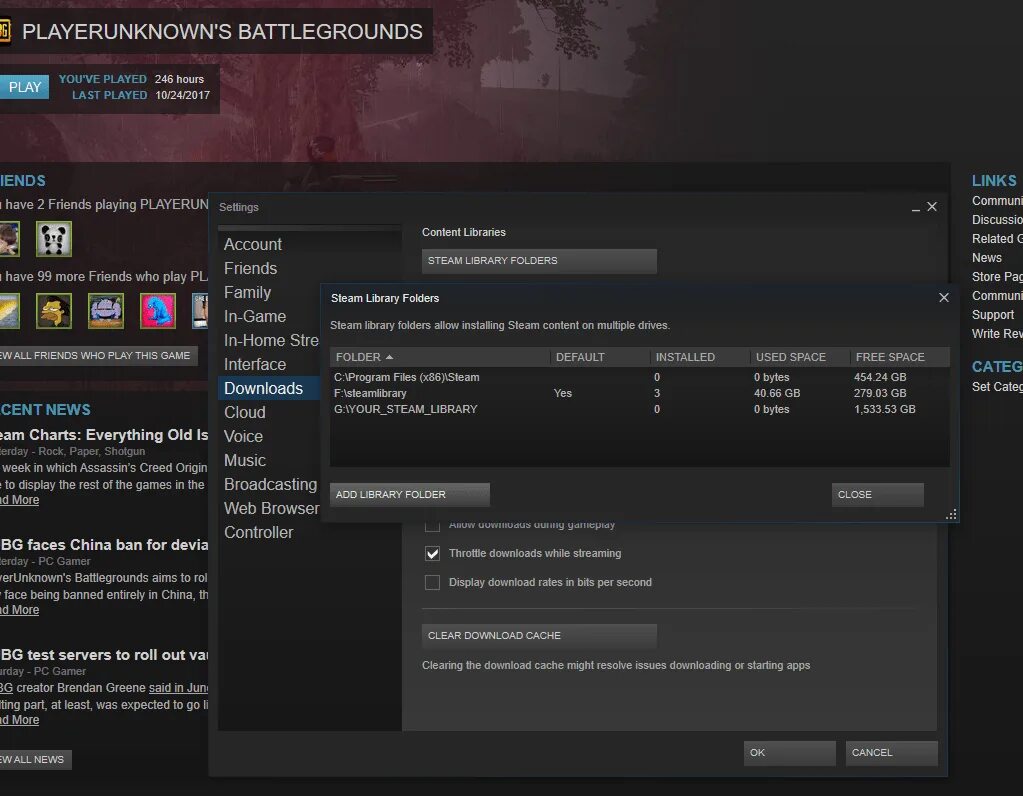Click CLOSE in Steam Library Folders dialog
Viewport: 1023px width, 796px height.
(x=878, y=495)
